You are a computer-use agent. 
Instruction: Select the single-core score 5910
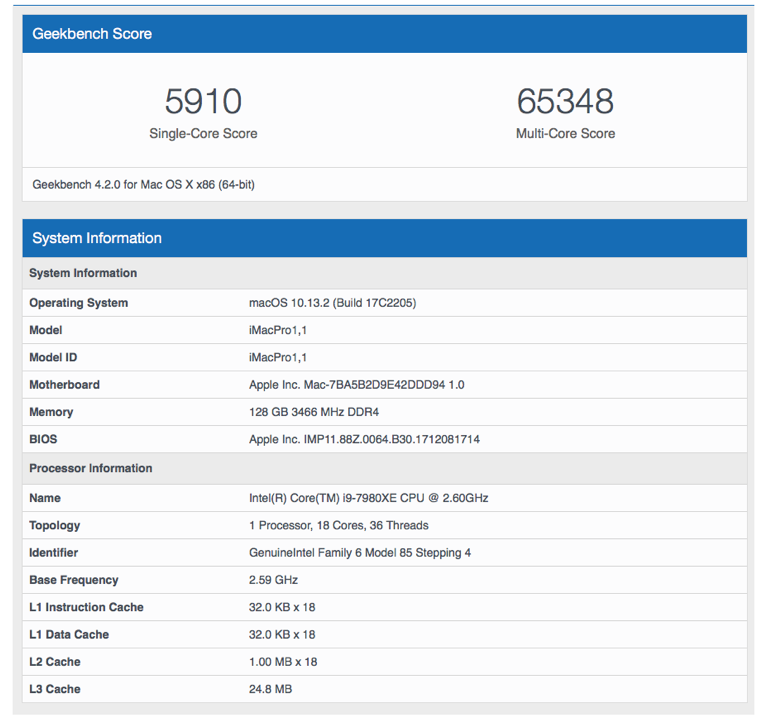click(x=203, y=101)
